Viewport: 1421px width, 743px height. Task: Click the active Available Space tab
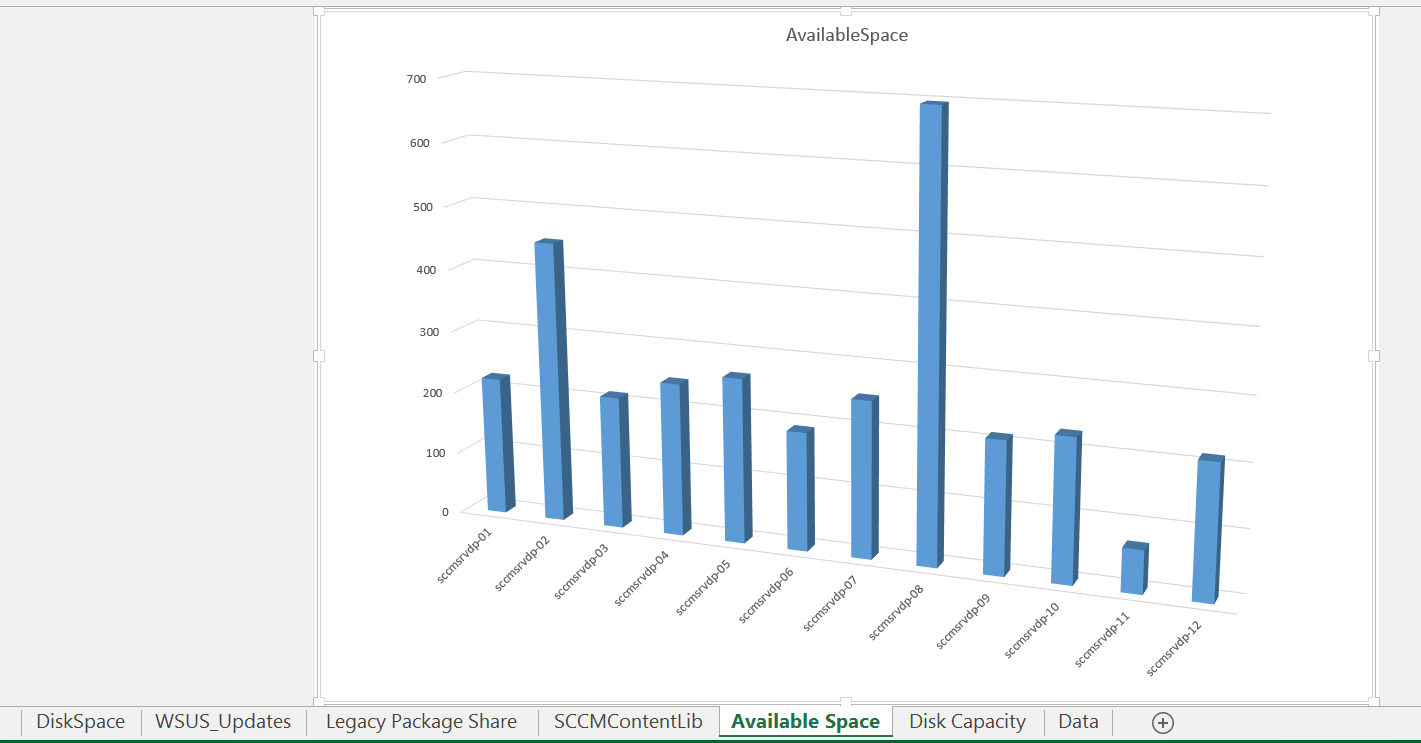tap(805, 722)
